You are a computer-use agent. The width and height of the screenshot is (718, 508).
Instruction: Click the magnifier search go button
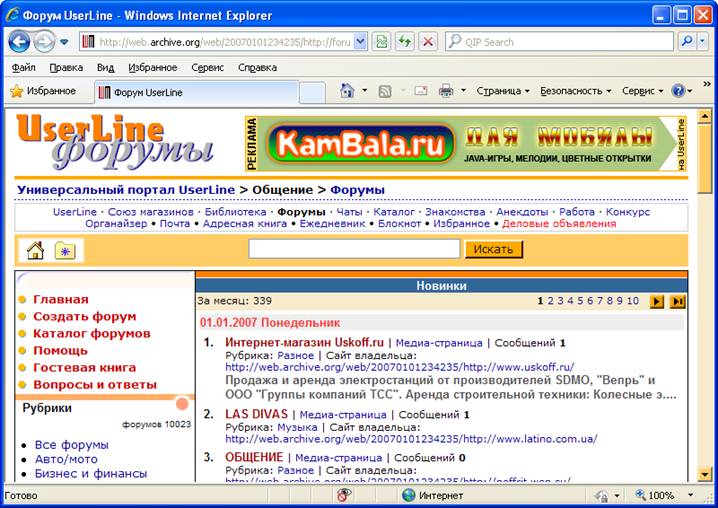[x=687, y=42]
